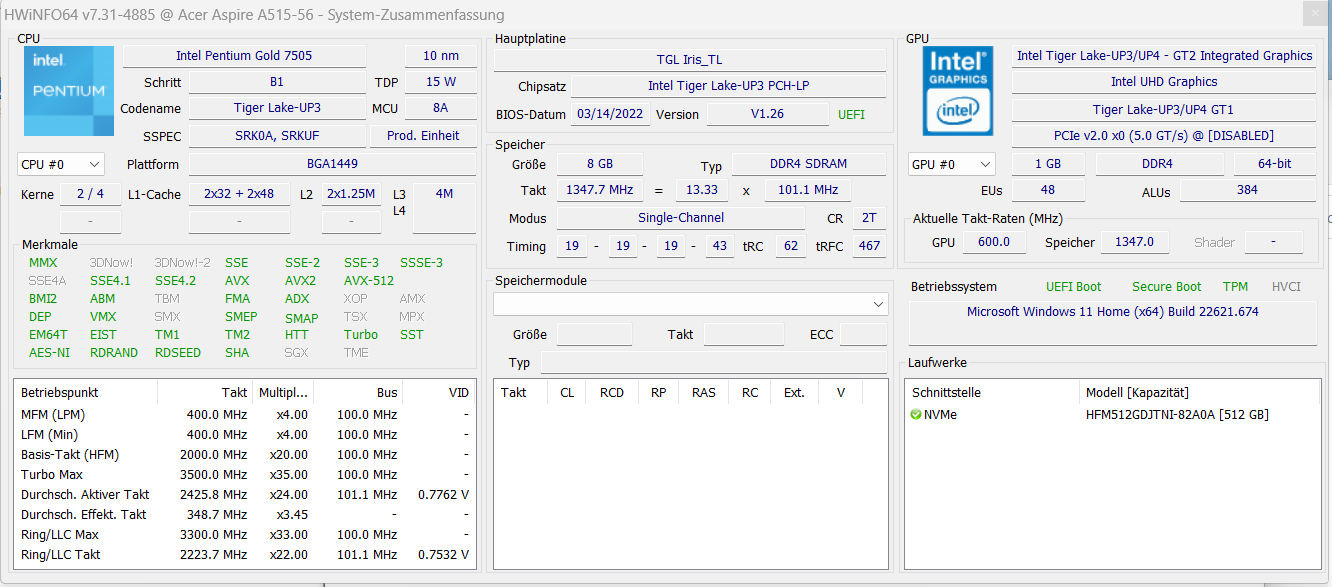
Task: Click the SSPEC value SRK0A, SRKUF
Action: tap(277, 136)
